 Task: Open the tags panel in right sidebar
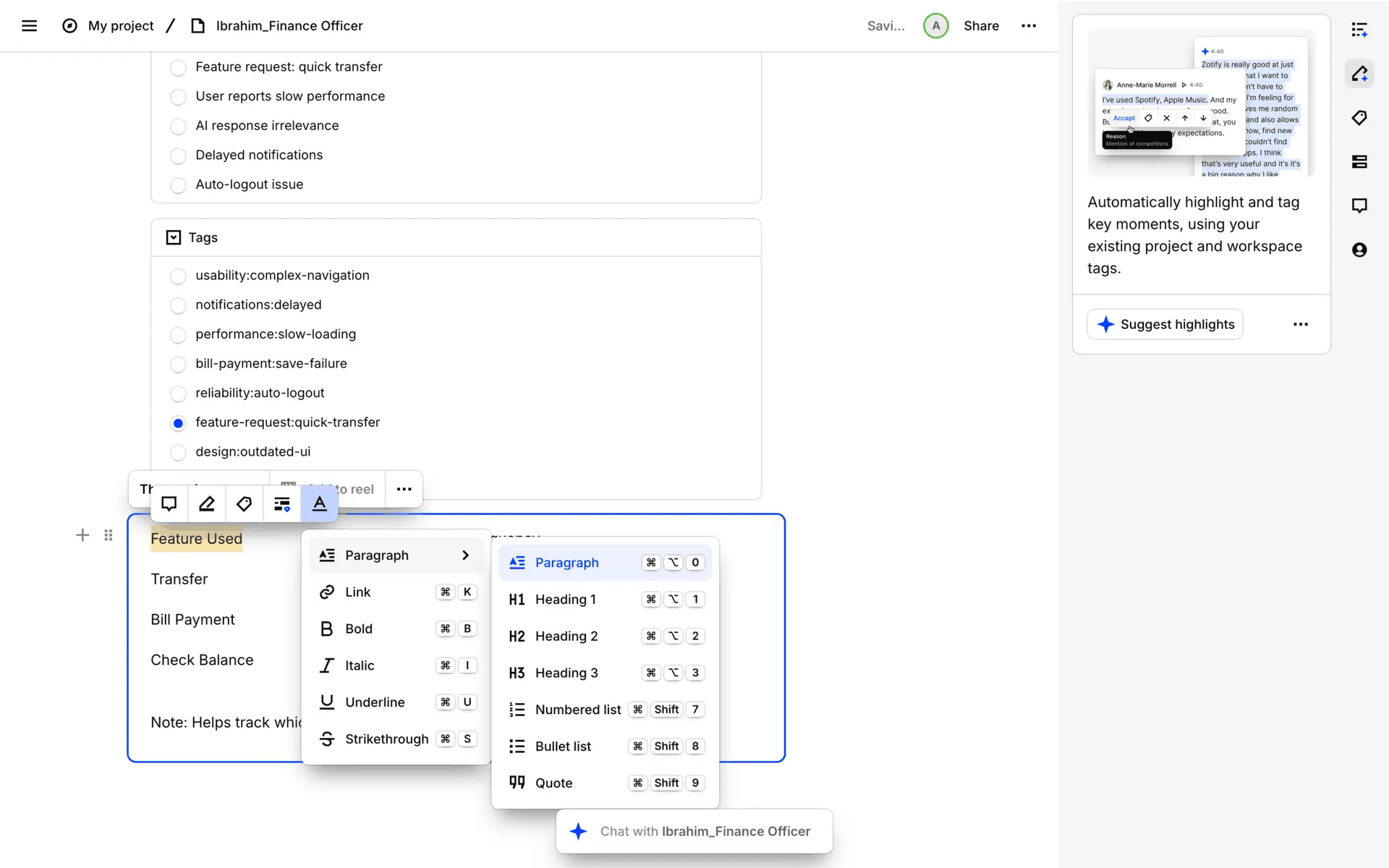tap(1359, 118)
